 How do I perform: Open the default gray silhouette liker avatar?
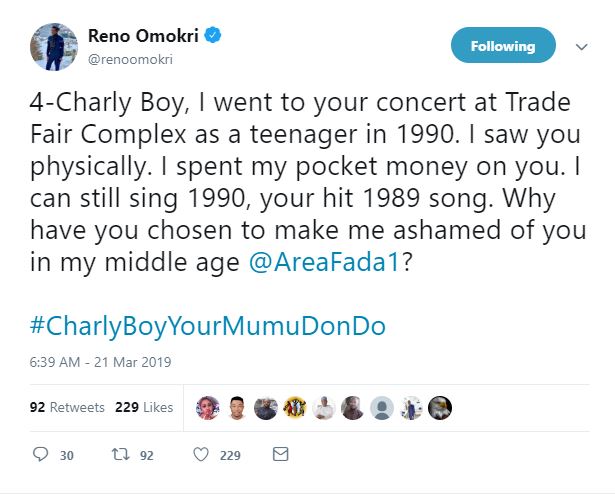(382, 408)
